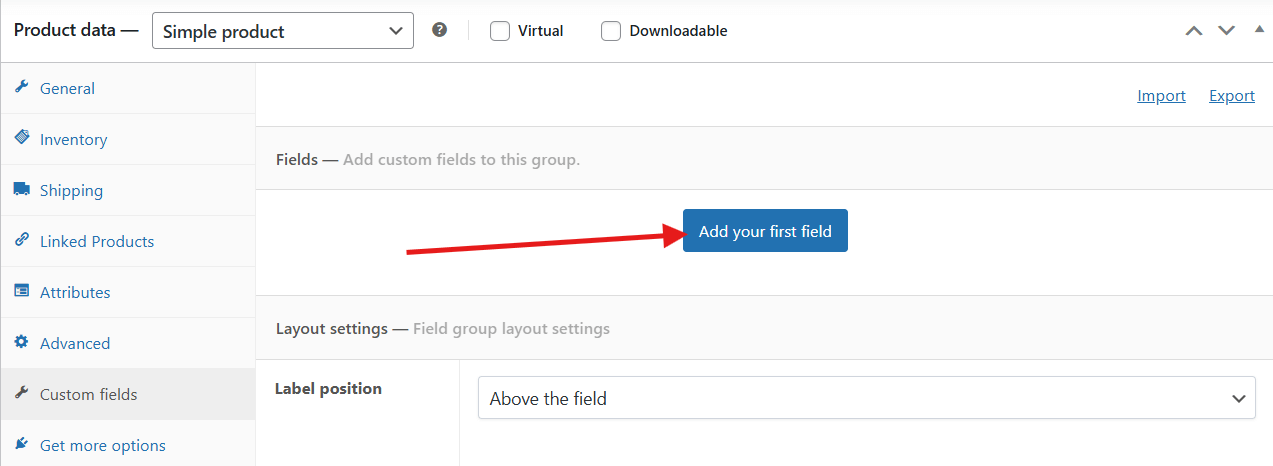Click the Custom fields wrench icon
The image size is (1273, 466).
(x=21, y=393)
